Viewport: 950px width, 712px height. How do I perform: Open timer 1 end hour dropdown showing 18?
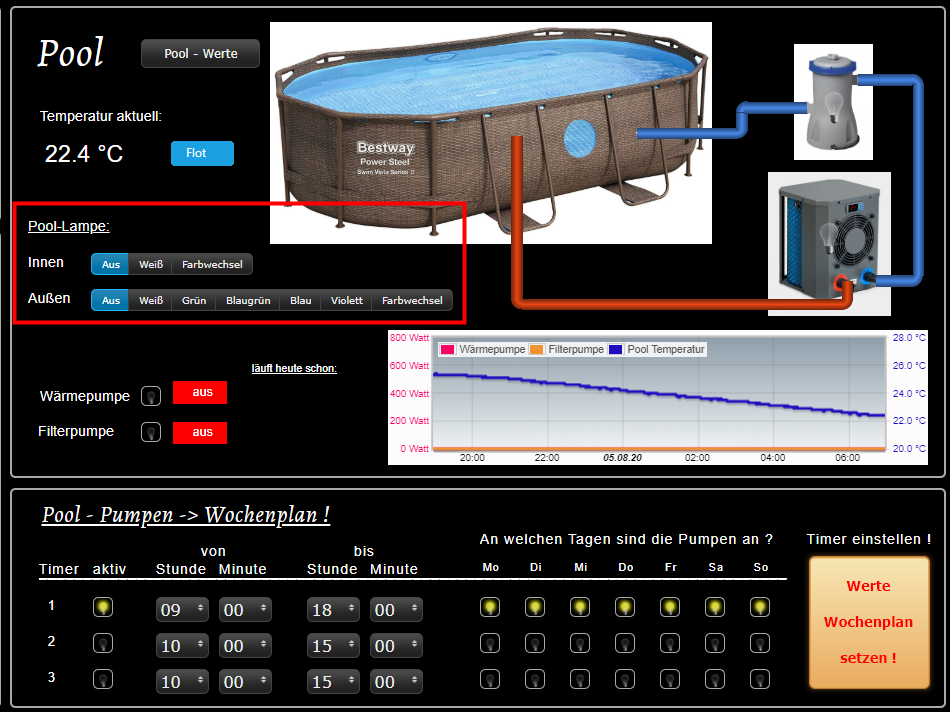[x=333, y=610]
